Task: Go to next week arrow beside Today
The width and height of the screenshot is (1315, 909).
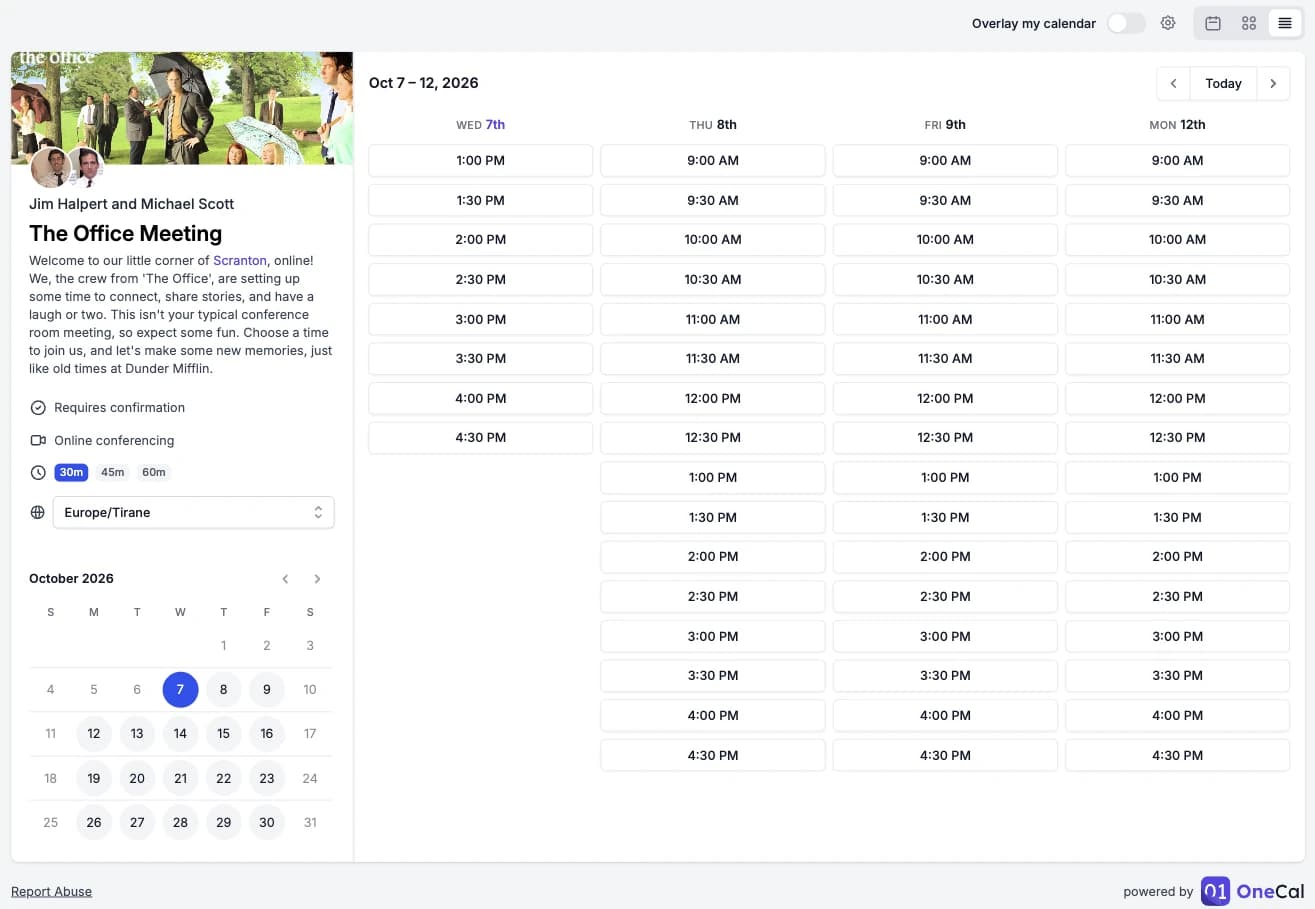Action: coord(1273,84)
